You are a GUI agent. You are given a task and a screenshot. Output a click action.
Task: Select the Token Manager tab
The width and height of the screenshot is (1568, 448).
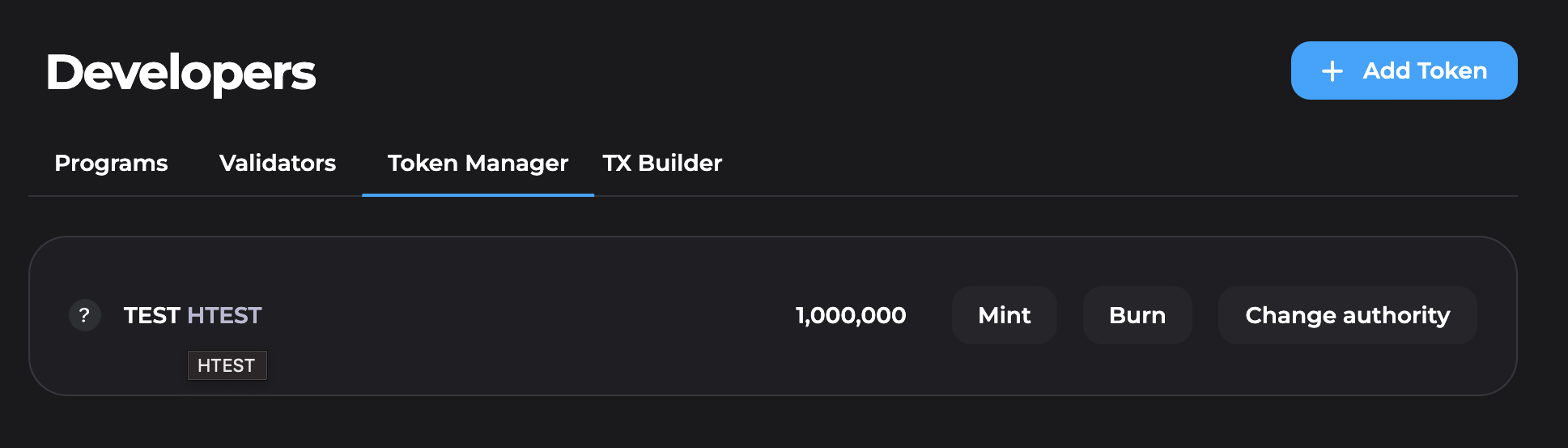tap(478, 164)
